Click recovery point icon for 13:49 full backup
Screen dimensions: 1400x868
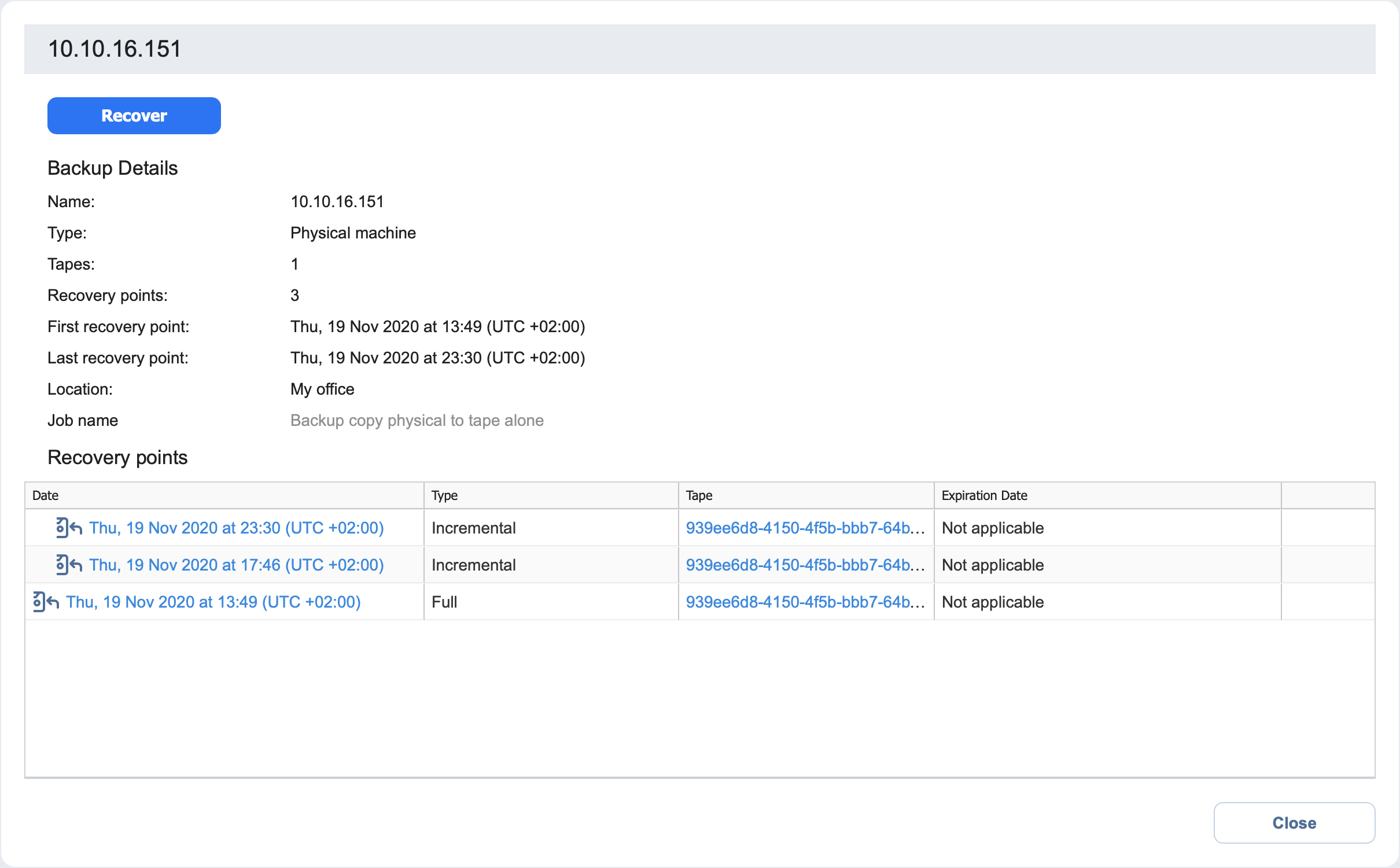[x=46, y=602]
